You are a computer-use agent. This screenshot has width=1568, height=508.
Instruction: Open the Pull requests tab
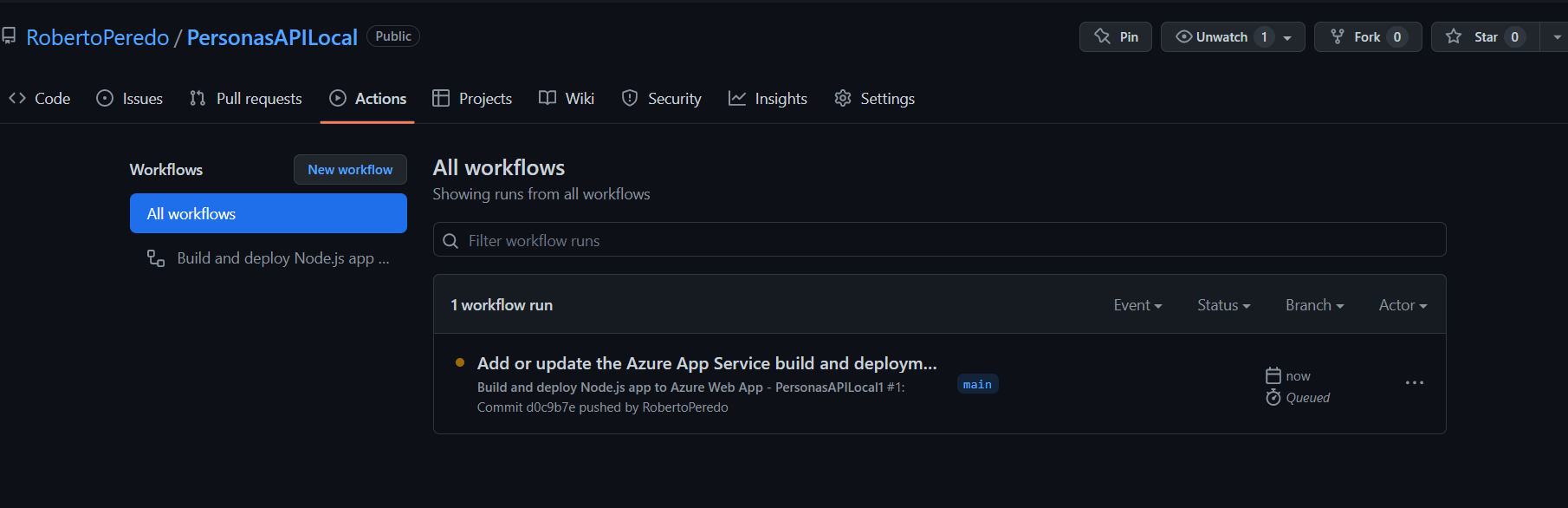tap(246, 99)
